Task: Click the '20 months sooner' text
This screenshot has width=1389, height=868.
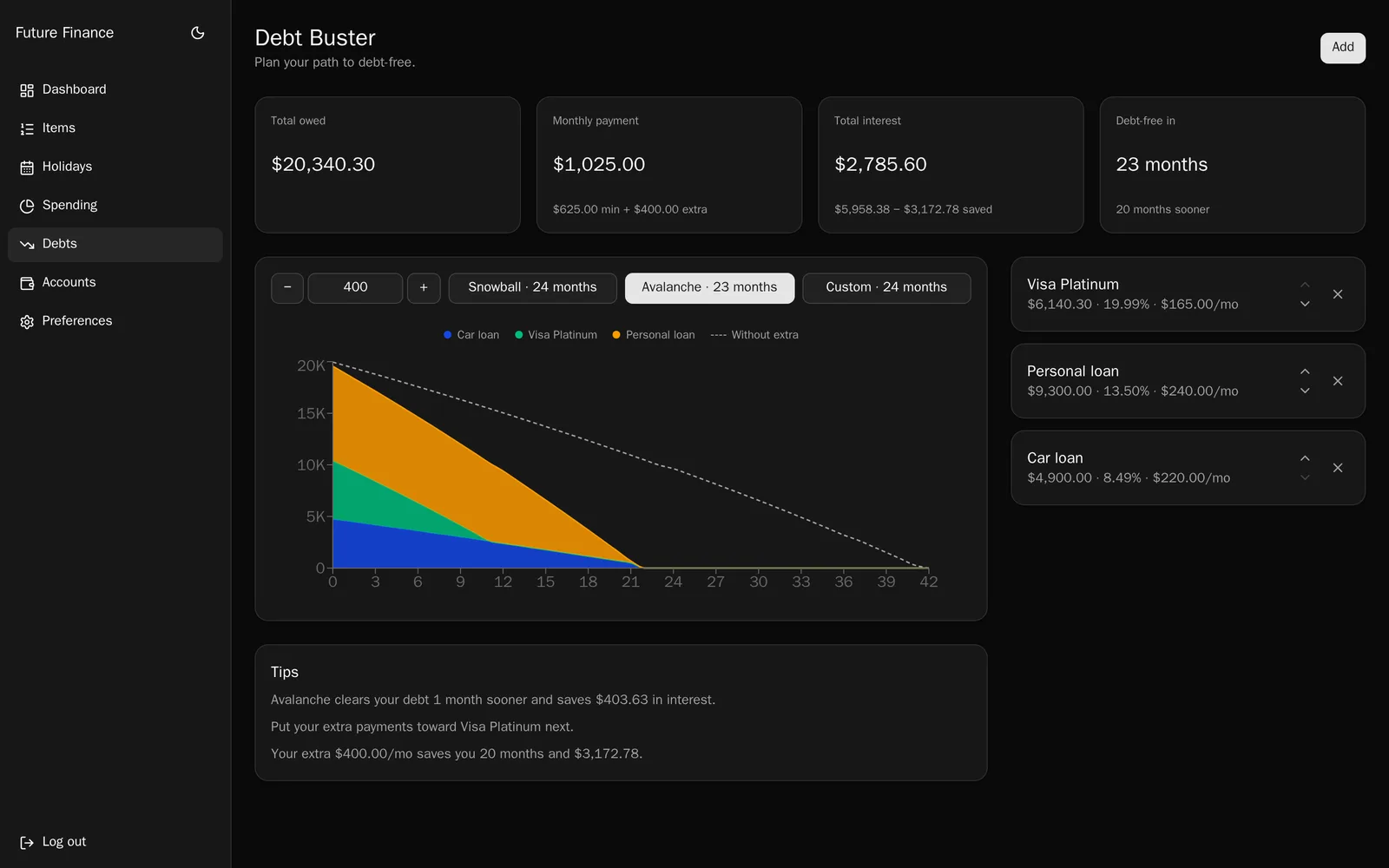Action: coord(1162,210)
